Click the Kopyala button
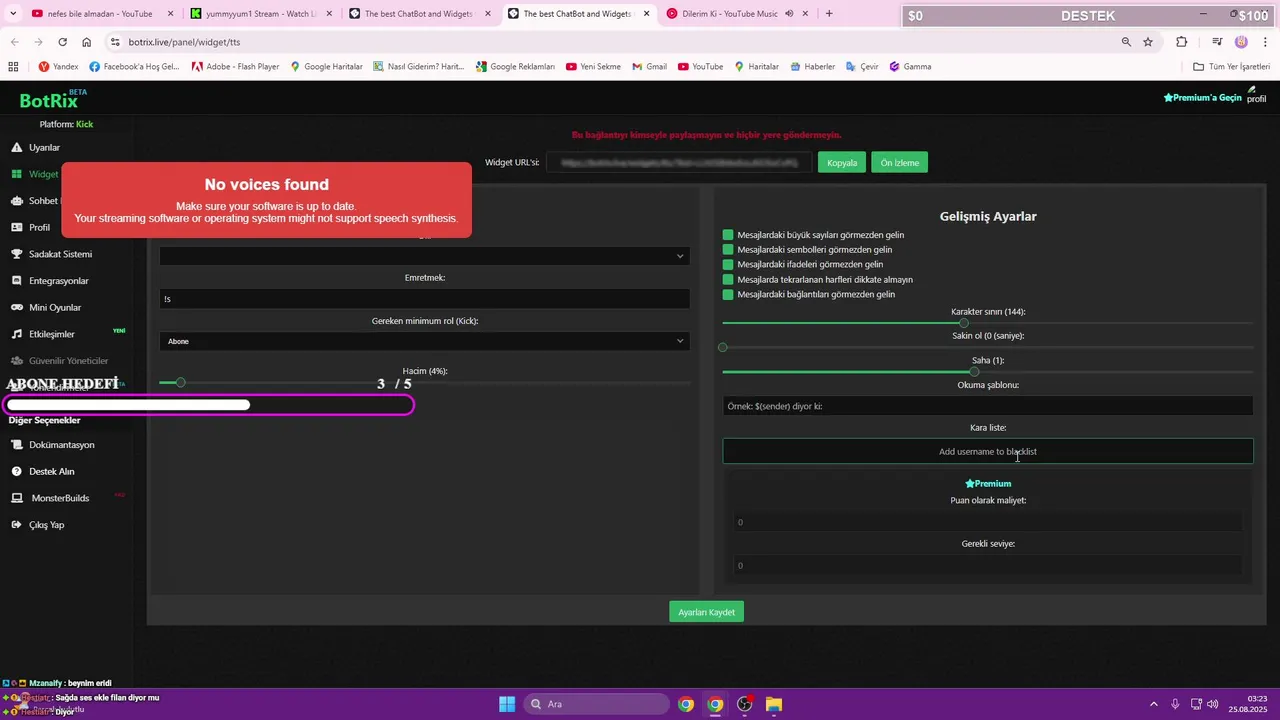This screenshot has height=720, width=1280. [842, 162]
